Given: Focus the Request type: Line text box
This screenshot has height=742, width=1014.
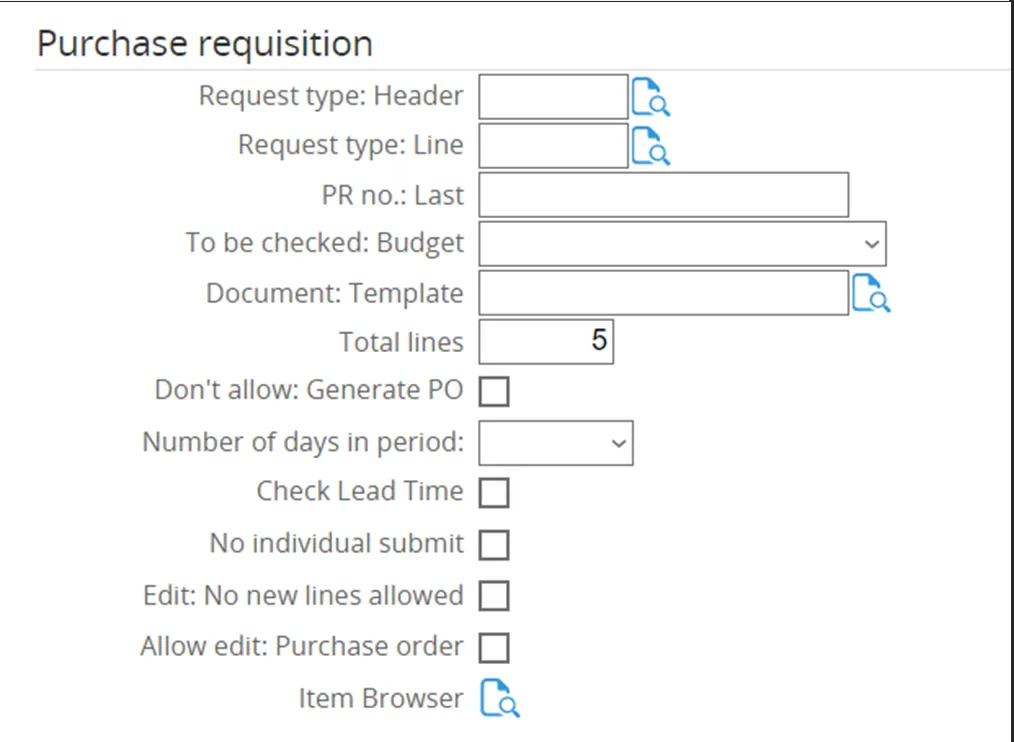Looking at the screenshot, I should pyautogui.click(x=553, y=146).
